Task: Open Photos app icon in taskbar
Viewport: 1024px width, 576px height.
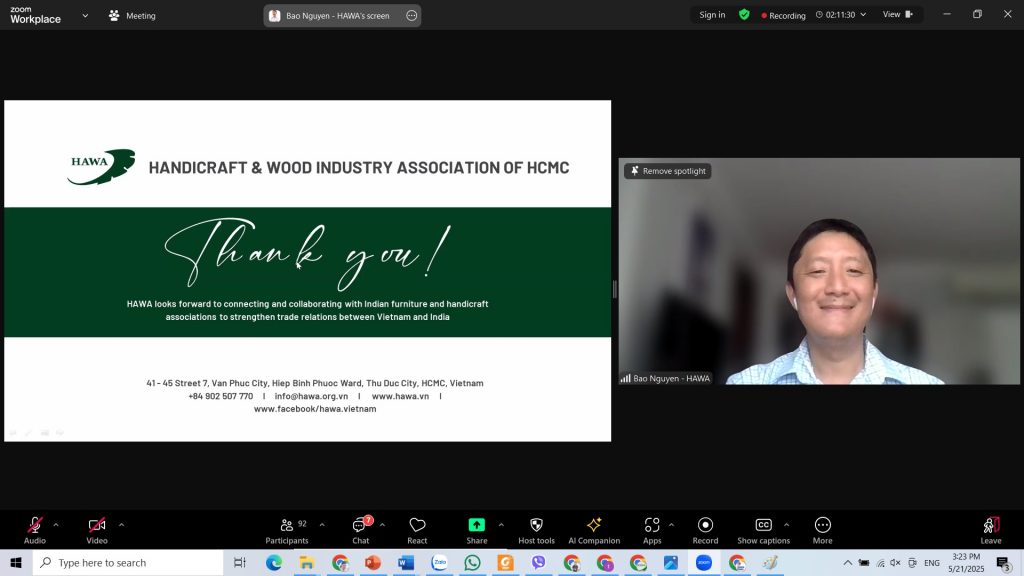Action: coord(671,562)
